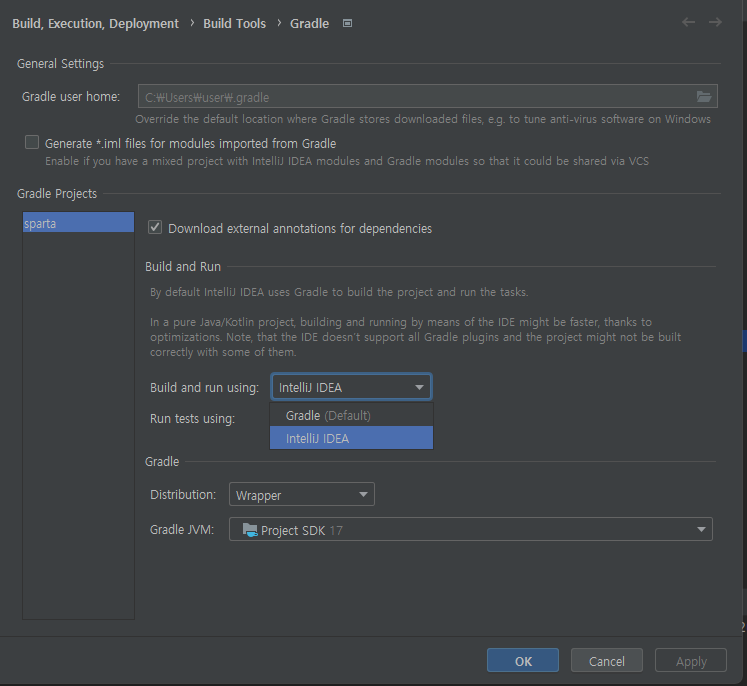Choose IntelliJ IDEA from the dropdown list
This screenshot has height=686, width=747.
coord(352,438)
